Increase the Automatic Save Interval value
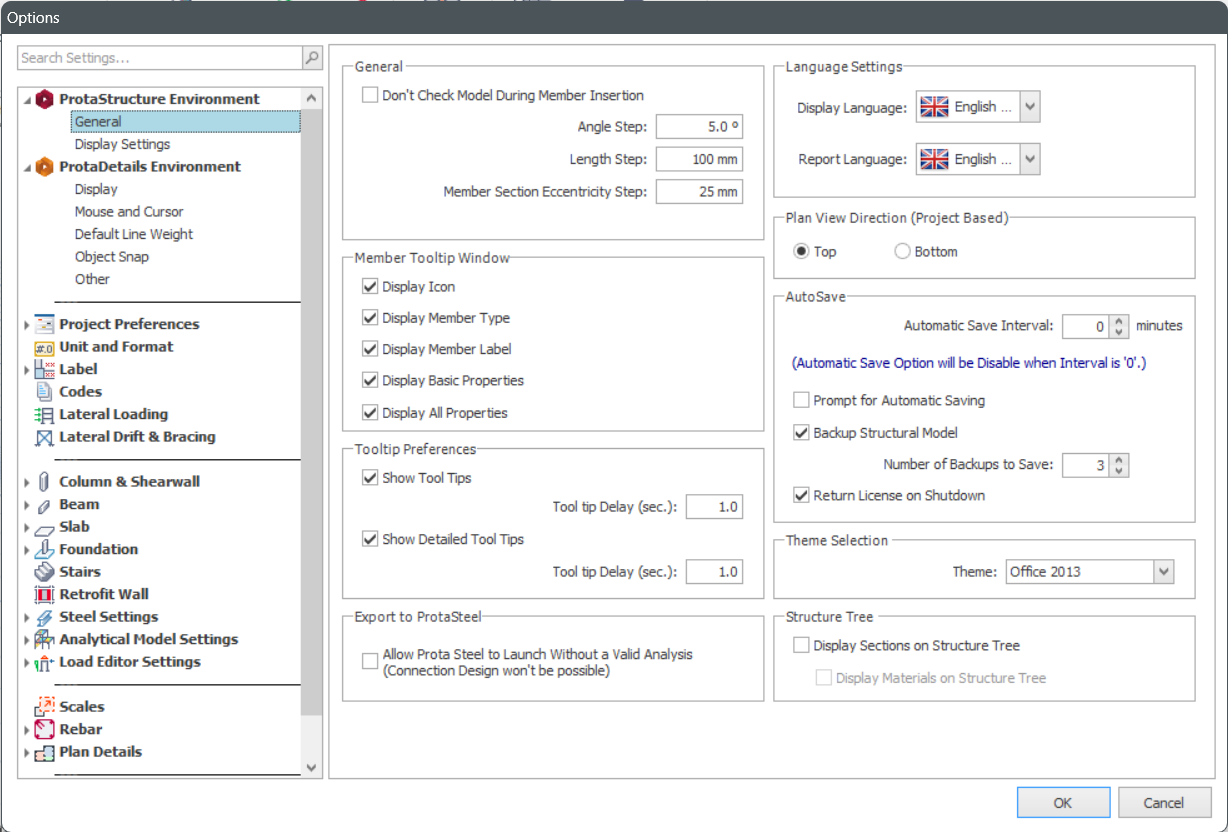Viewport: 1228px width, 832px height. [1119, 321]
